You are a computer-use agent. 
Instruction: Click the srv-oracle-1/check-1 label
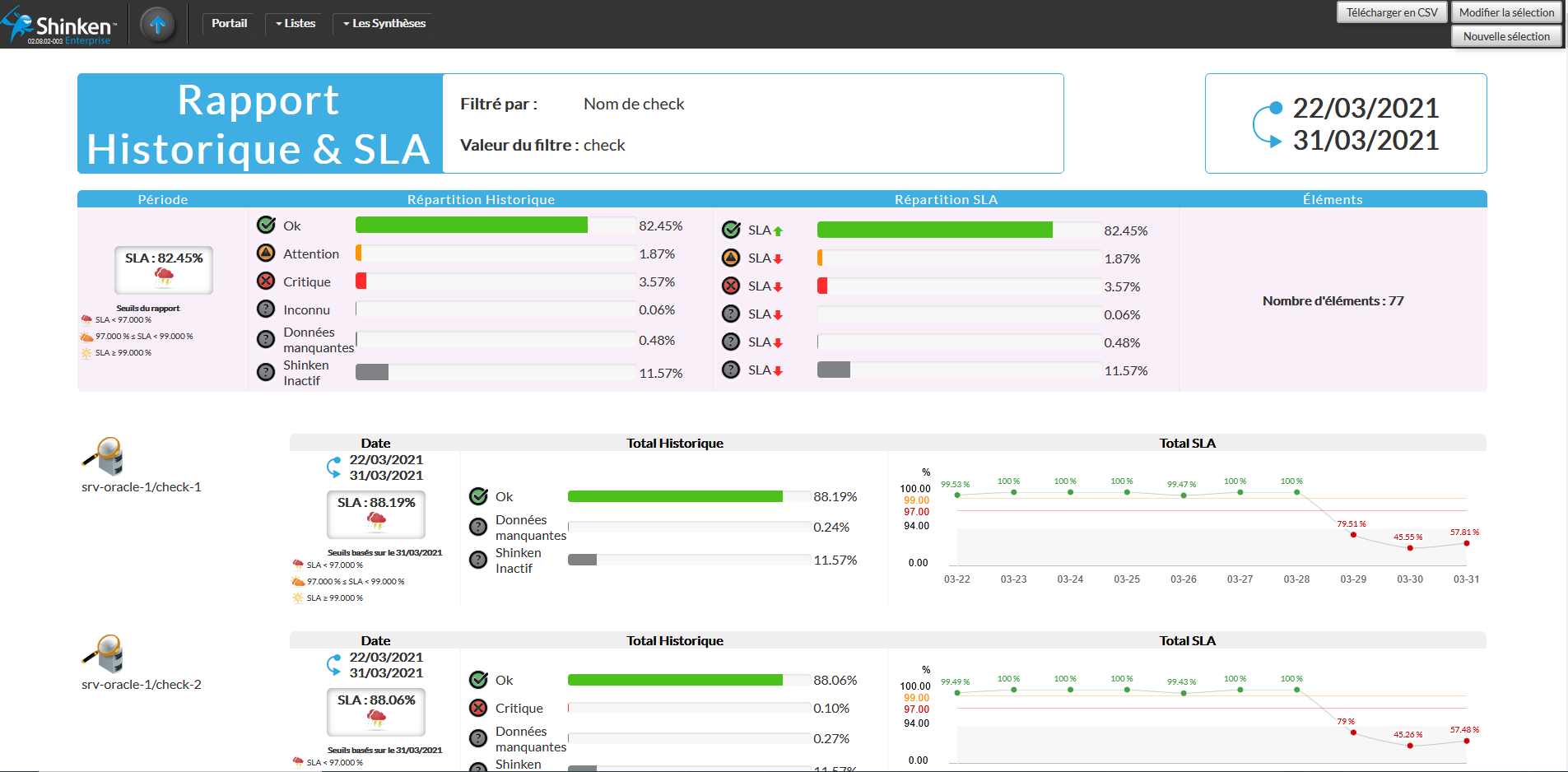[x=142, y=487]
